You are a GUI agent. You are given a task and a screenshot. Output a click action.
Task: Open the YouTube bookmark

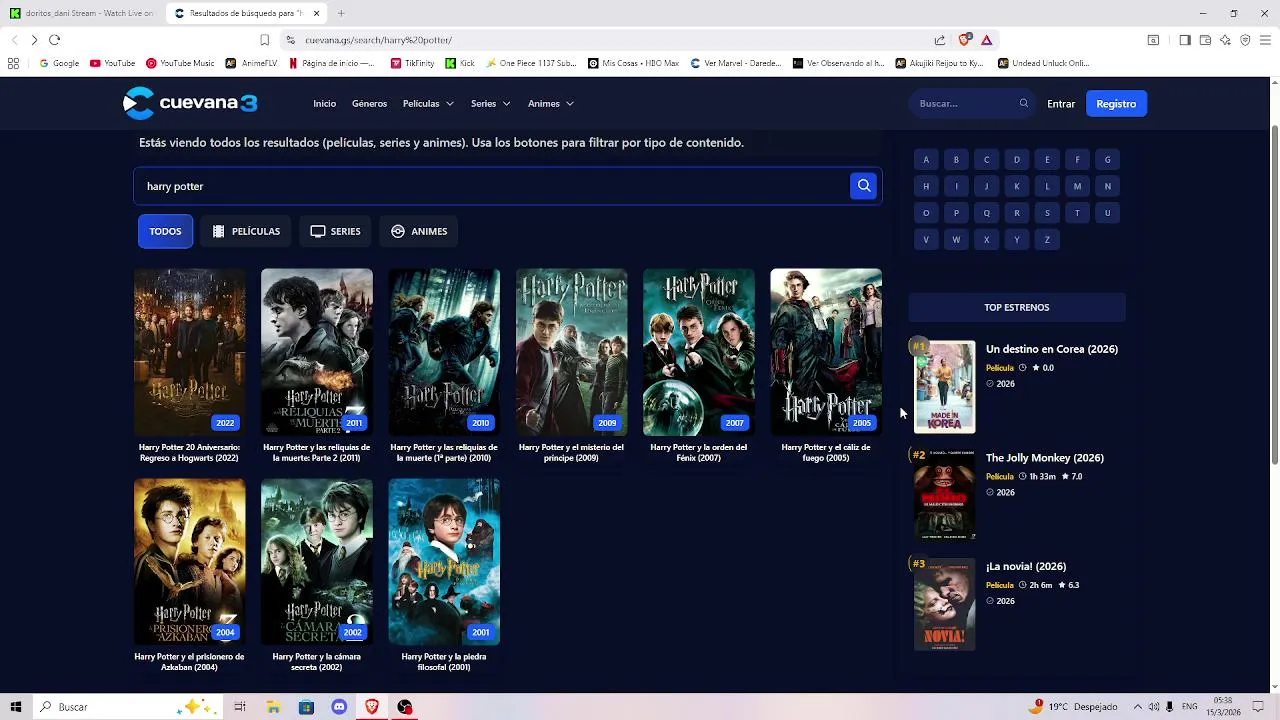pos(112,63)
